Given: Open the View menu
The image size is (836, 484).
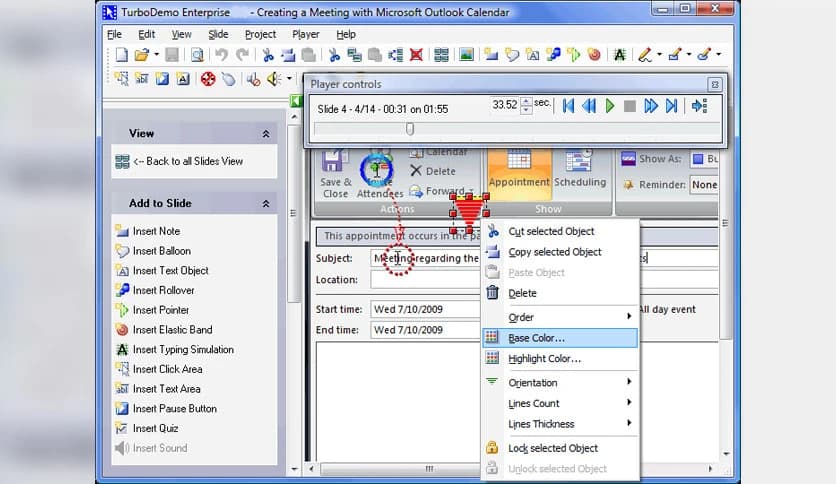Looking at the screenshot, I should click(x=181, y=34).
